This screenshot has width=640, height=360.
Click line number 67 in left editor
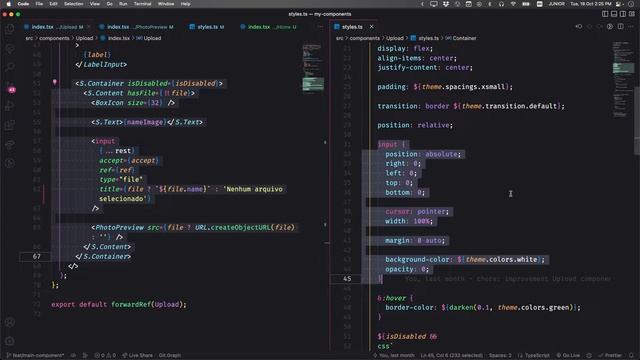37,256
